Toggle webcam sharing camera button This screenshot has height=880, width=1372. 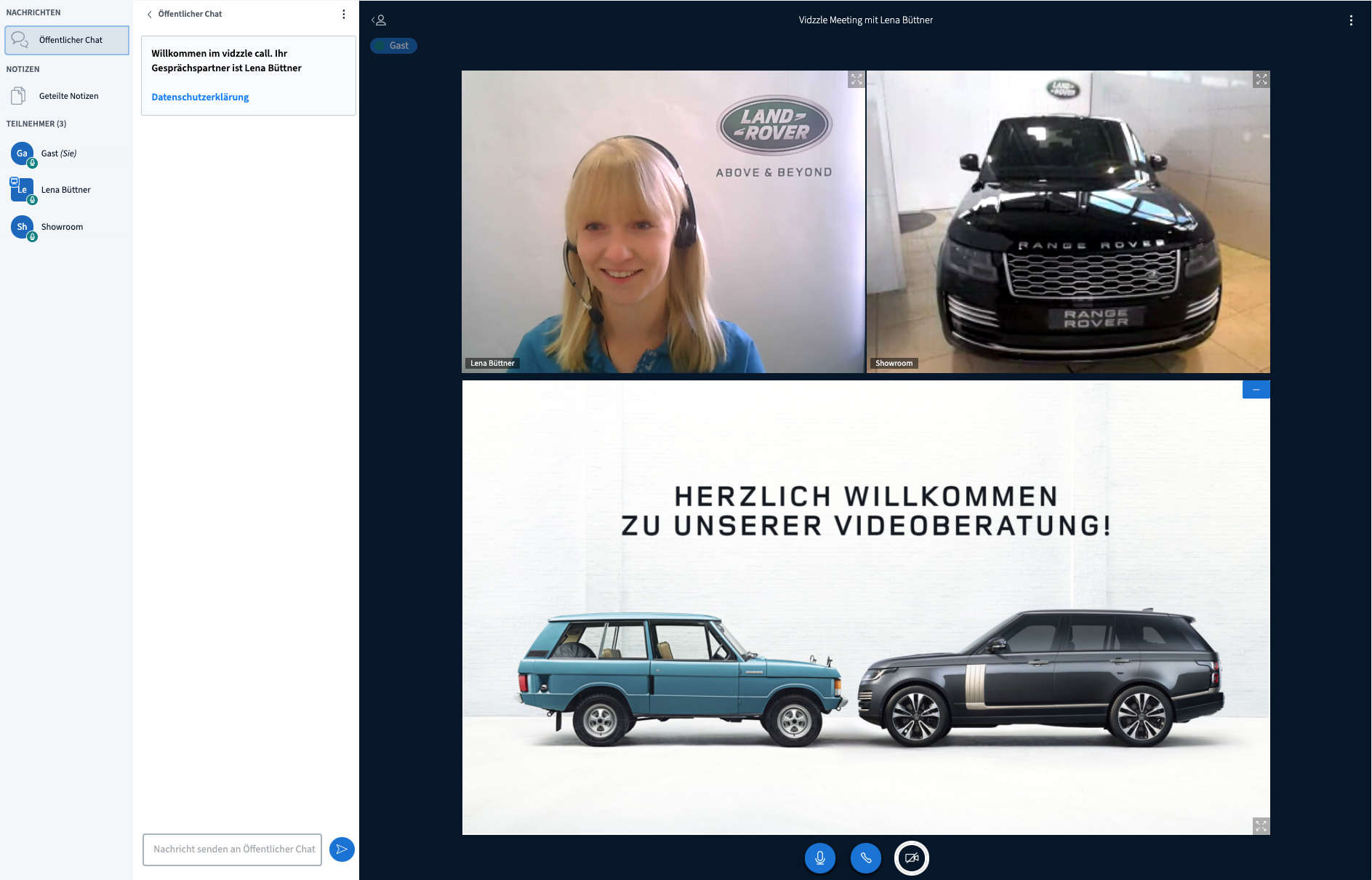point(912,858)
